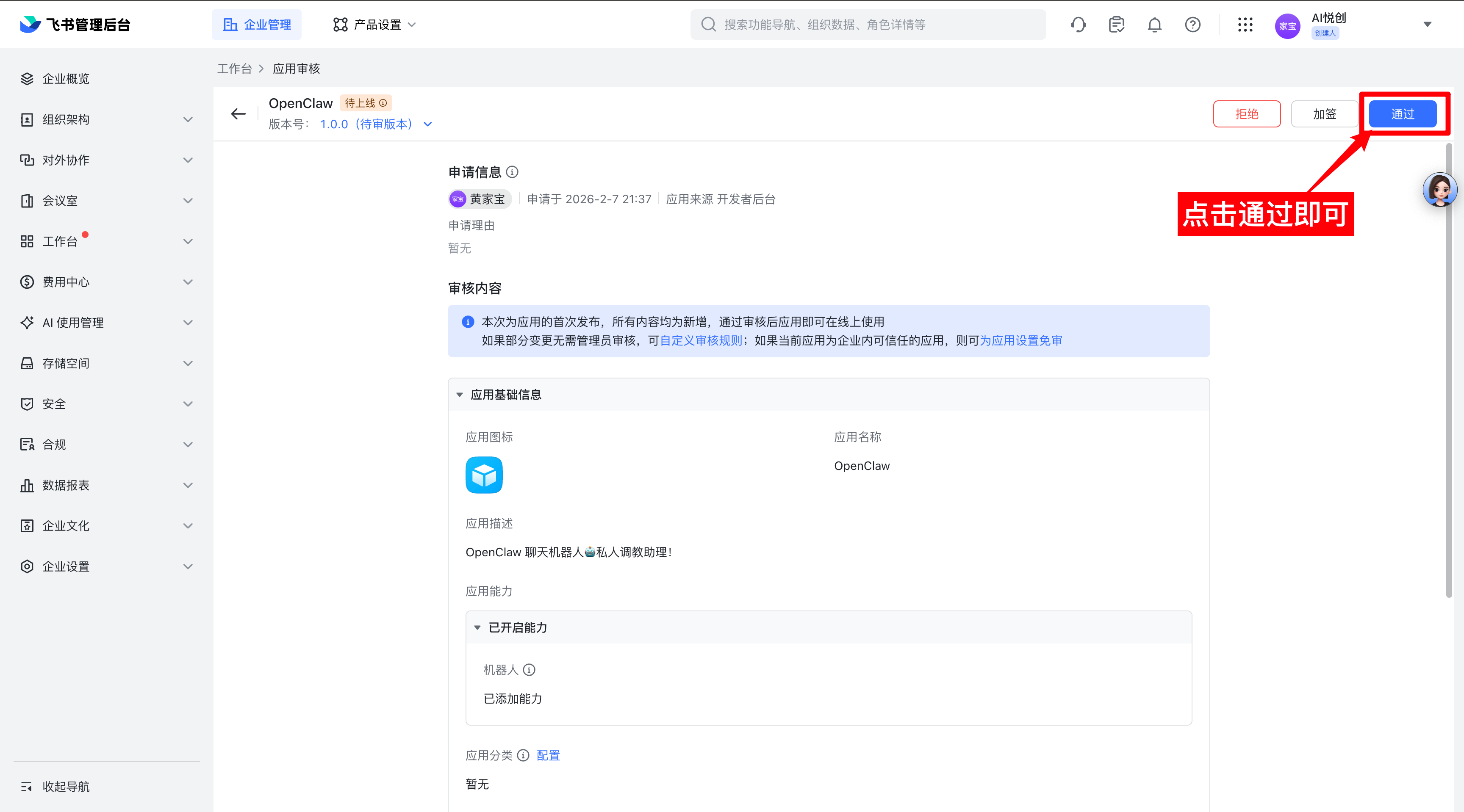Click the OpenClaw blue cube app icon
Image resolution: width=1464 pixels, height=812 pixels.
(x=484, y=475)
